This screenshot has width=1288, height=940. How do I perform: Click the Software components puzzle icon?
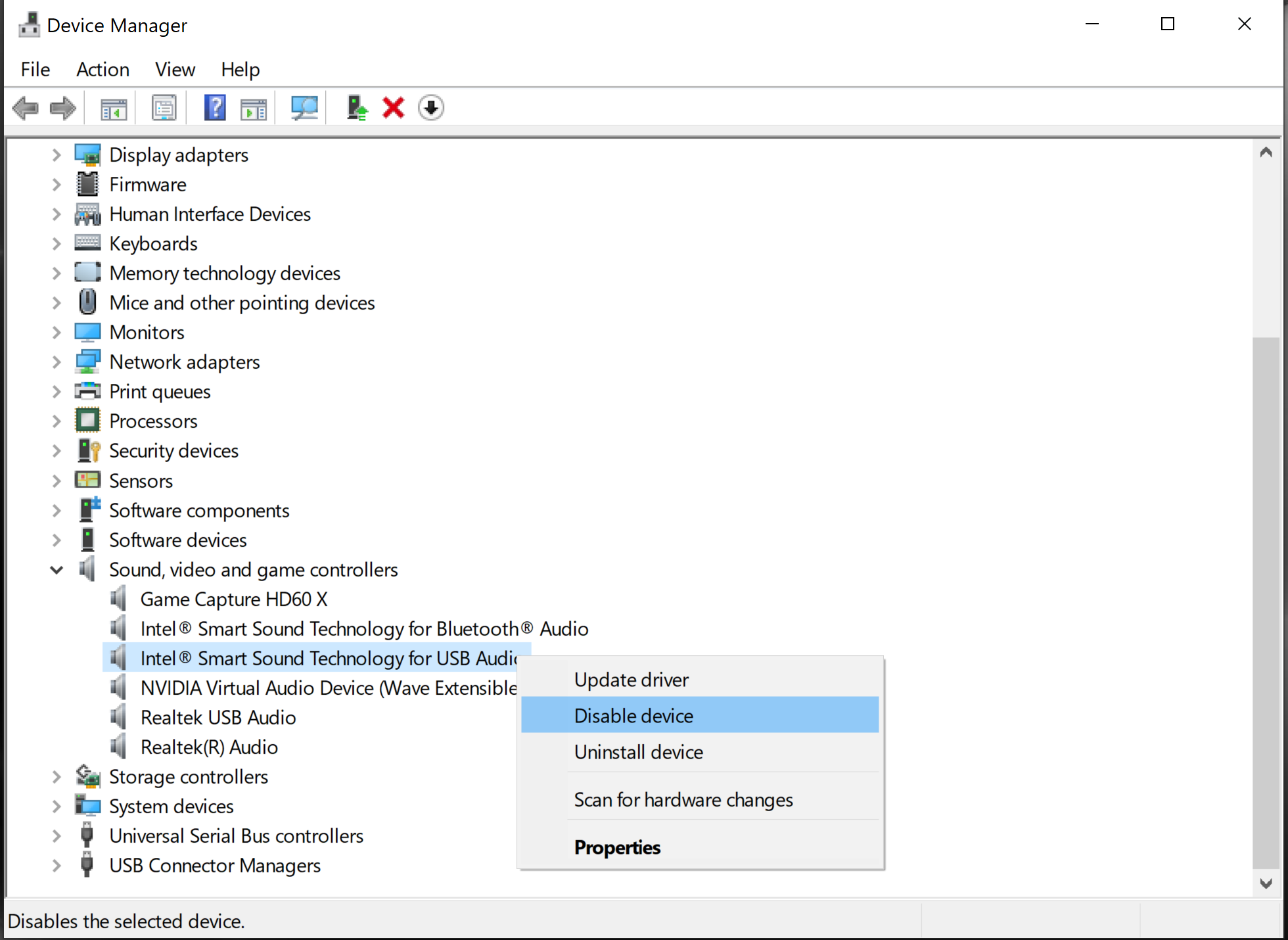[x=89, y=510]
